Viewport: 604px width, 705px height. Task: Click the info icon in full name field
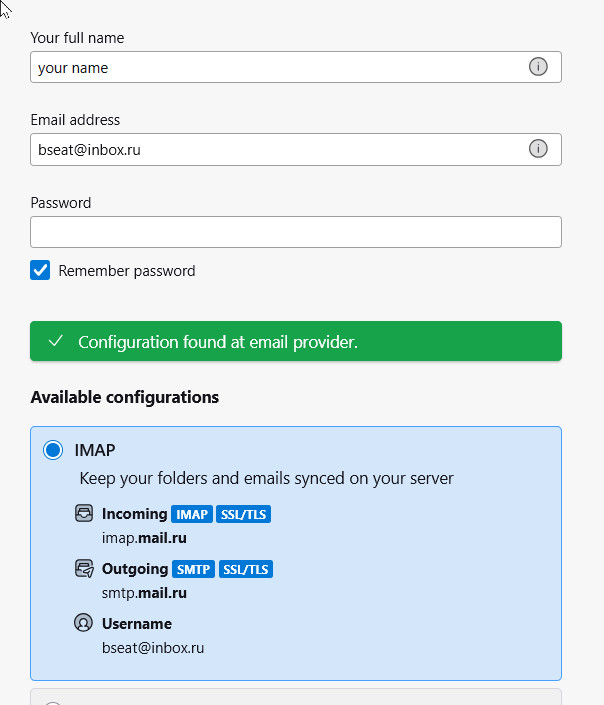[x=538, y=67]
